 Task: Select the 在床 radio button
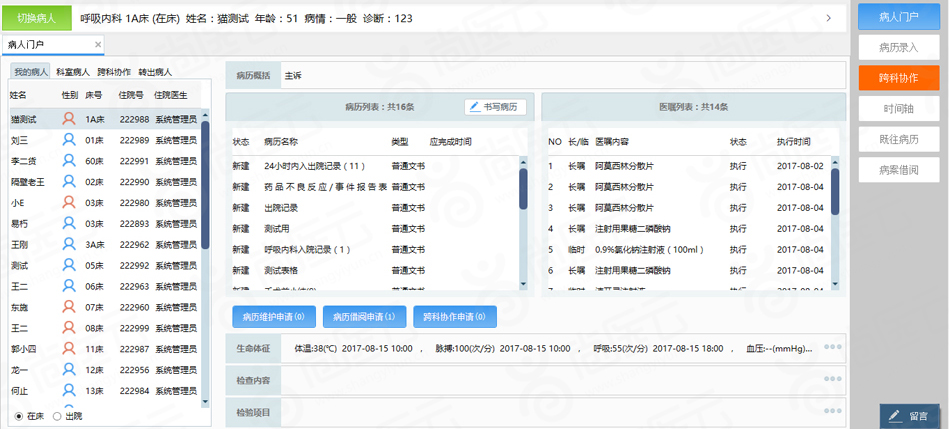(19, 416)
